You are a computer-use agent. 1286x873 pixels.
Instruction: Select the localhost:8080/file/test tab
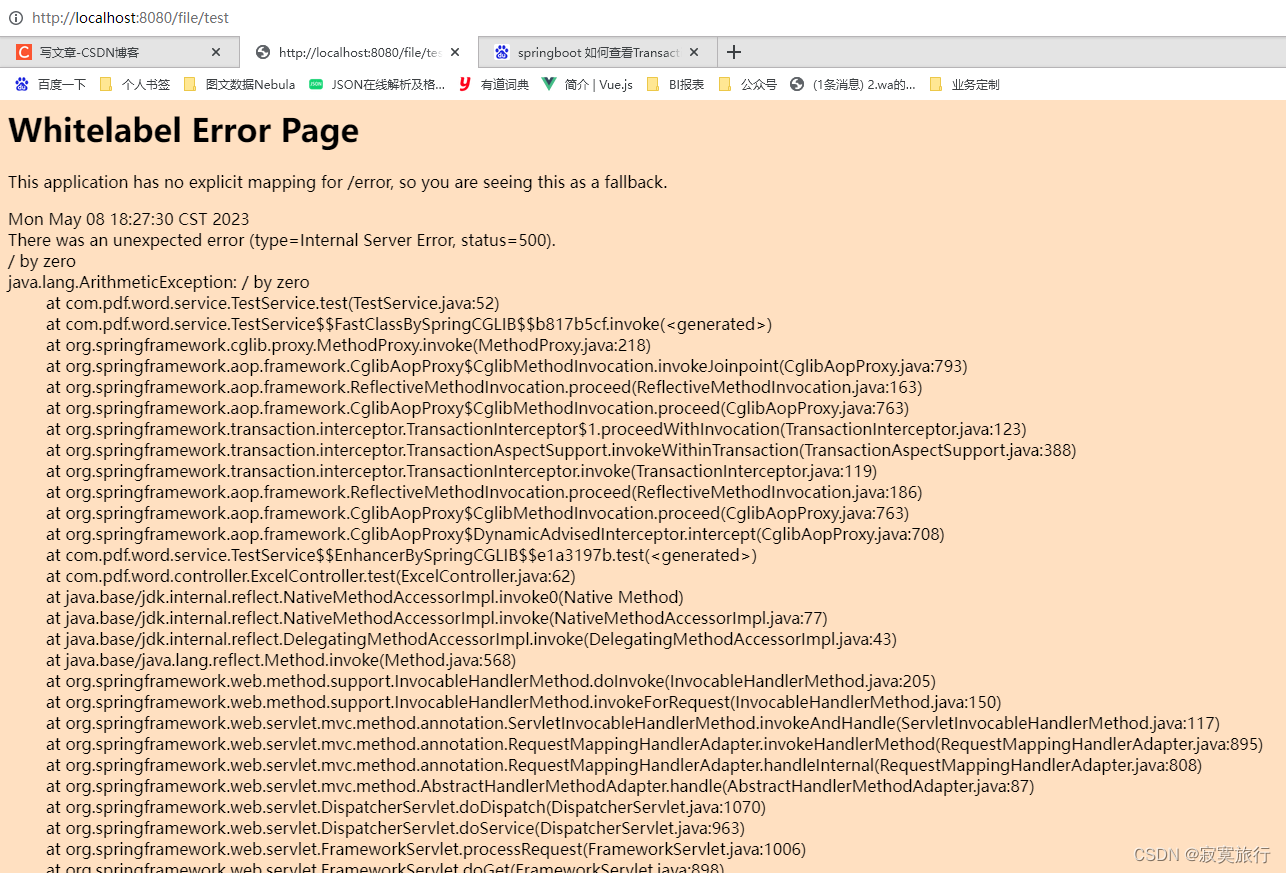pyautogui.click(x=359, y=52)
